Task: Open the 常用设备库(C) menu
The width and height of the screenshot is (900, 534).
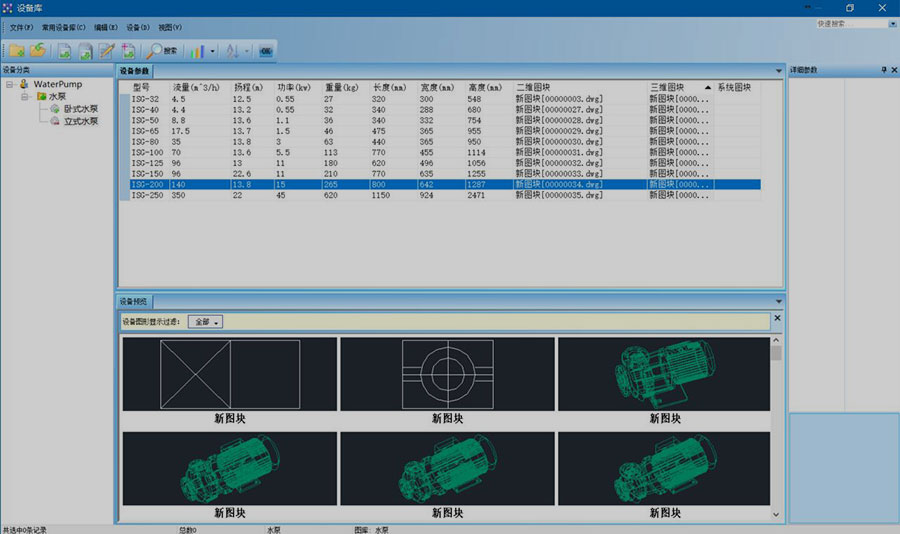Action: 64,27
